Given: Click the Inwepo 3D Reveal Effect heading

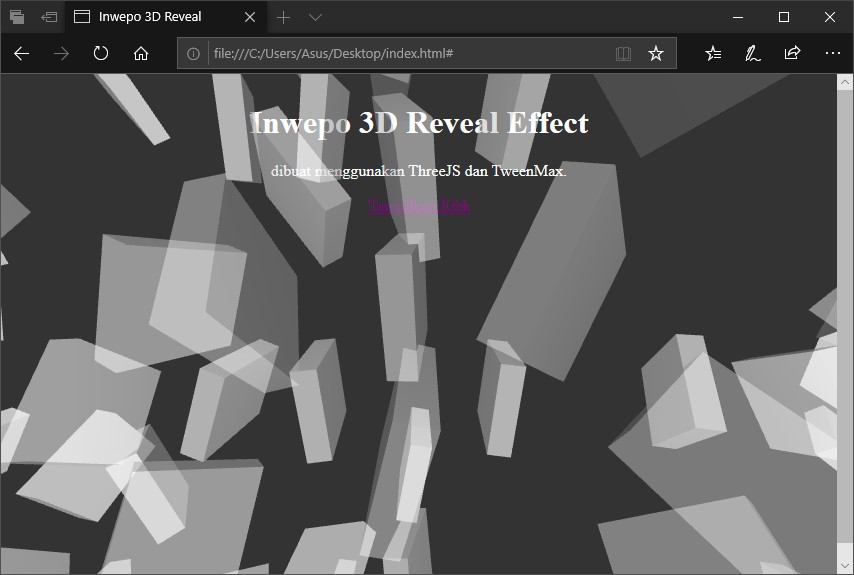Looking at the screenshot, I should coord(419,123).
